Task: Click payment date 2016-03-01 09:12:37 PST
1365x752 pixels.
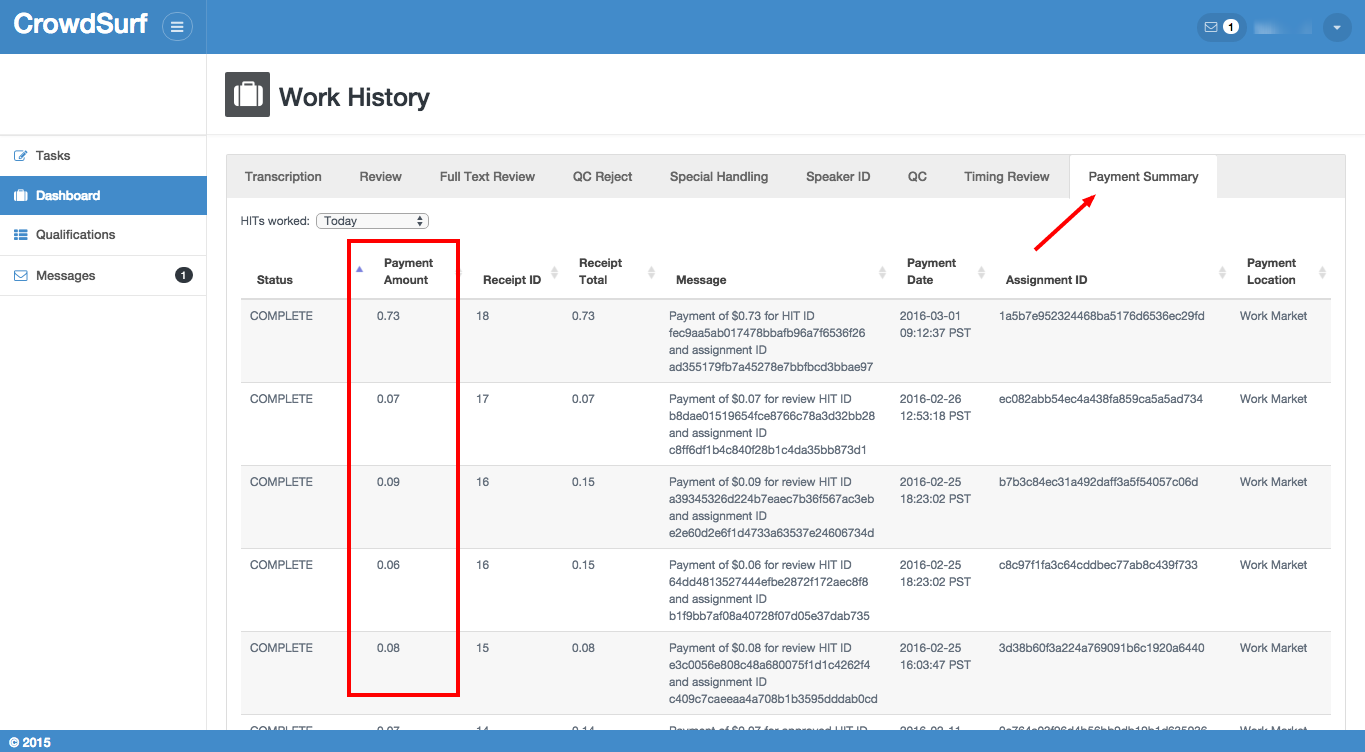Action: point(934,325)
